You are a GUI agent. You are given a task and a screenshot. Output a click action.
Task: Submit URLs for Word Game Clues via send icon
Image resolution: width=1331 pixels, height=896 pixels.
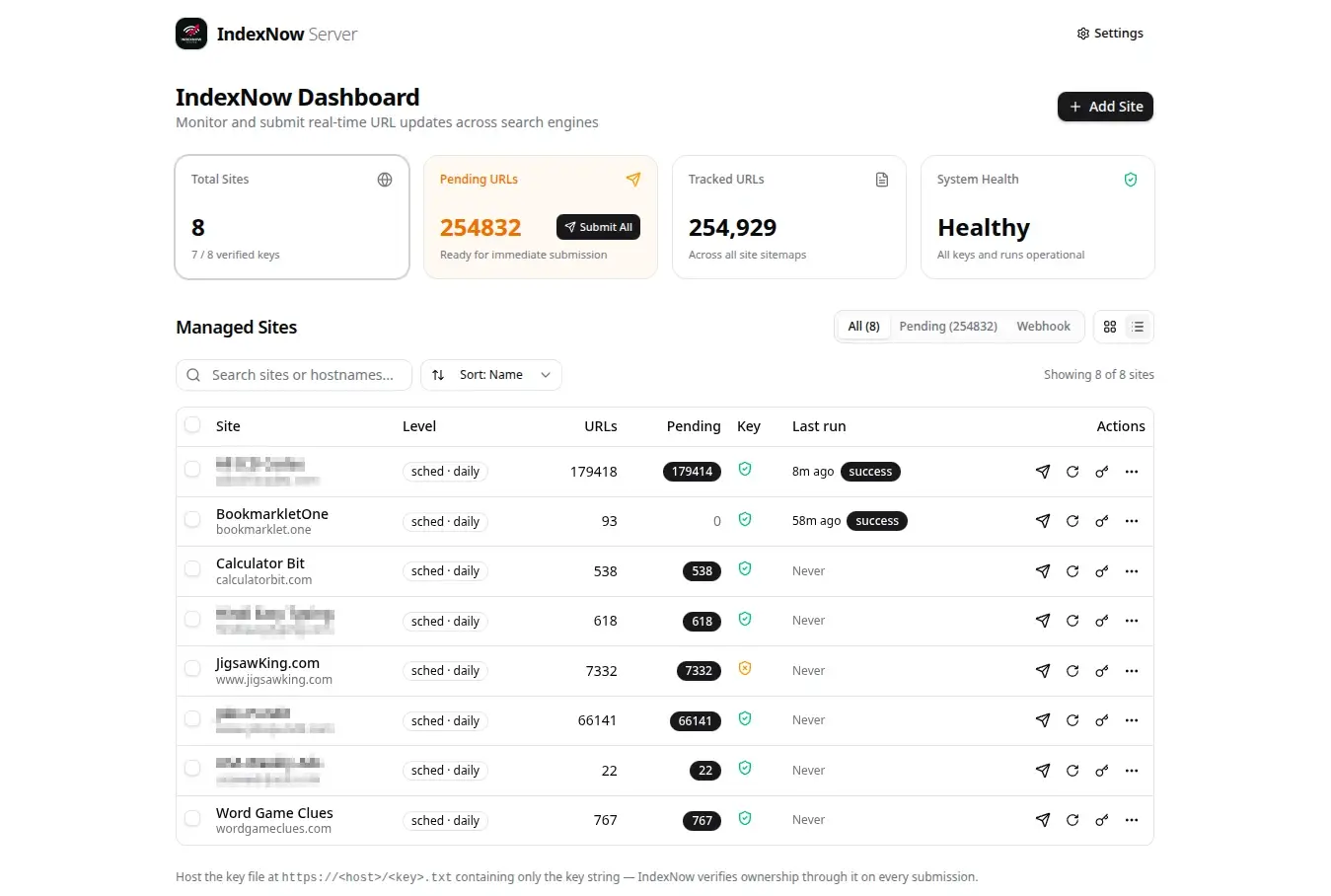[x=1043, y=820]
